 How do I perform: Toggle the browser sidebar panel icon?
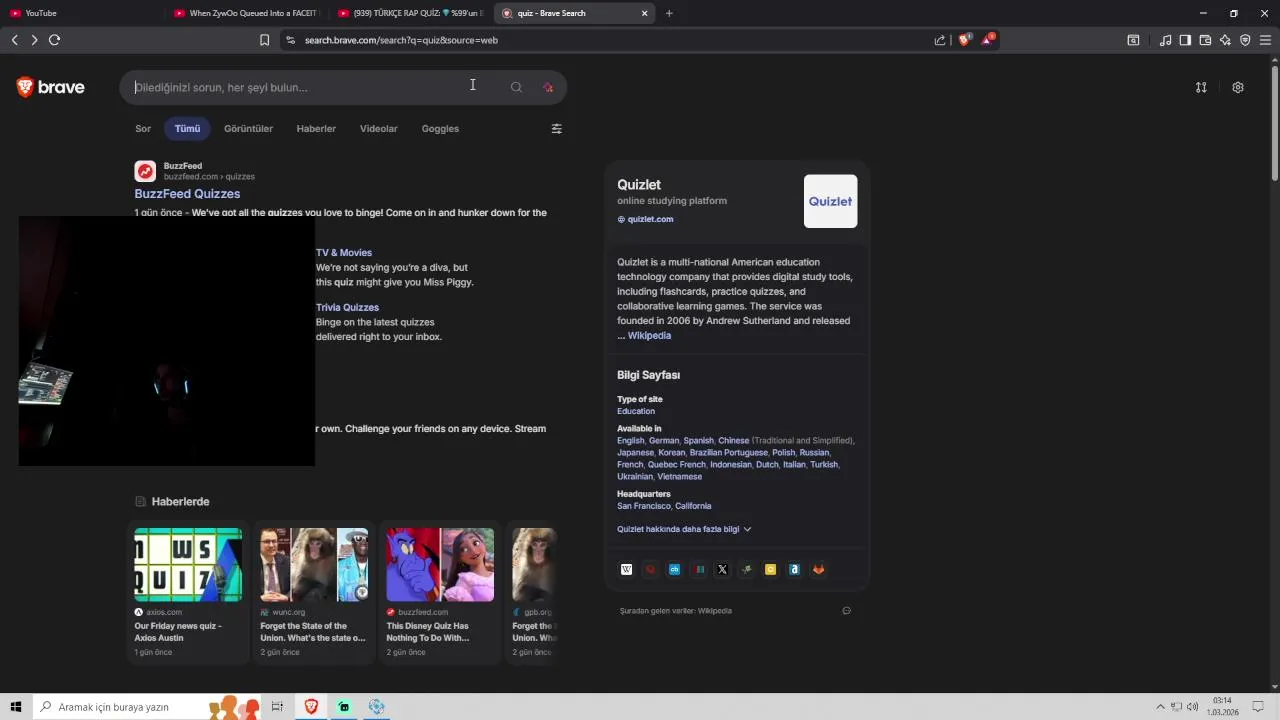point(1185,40)
